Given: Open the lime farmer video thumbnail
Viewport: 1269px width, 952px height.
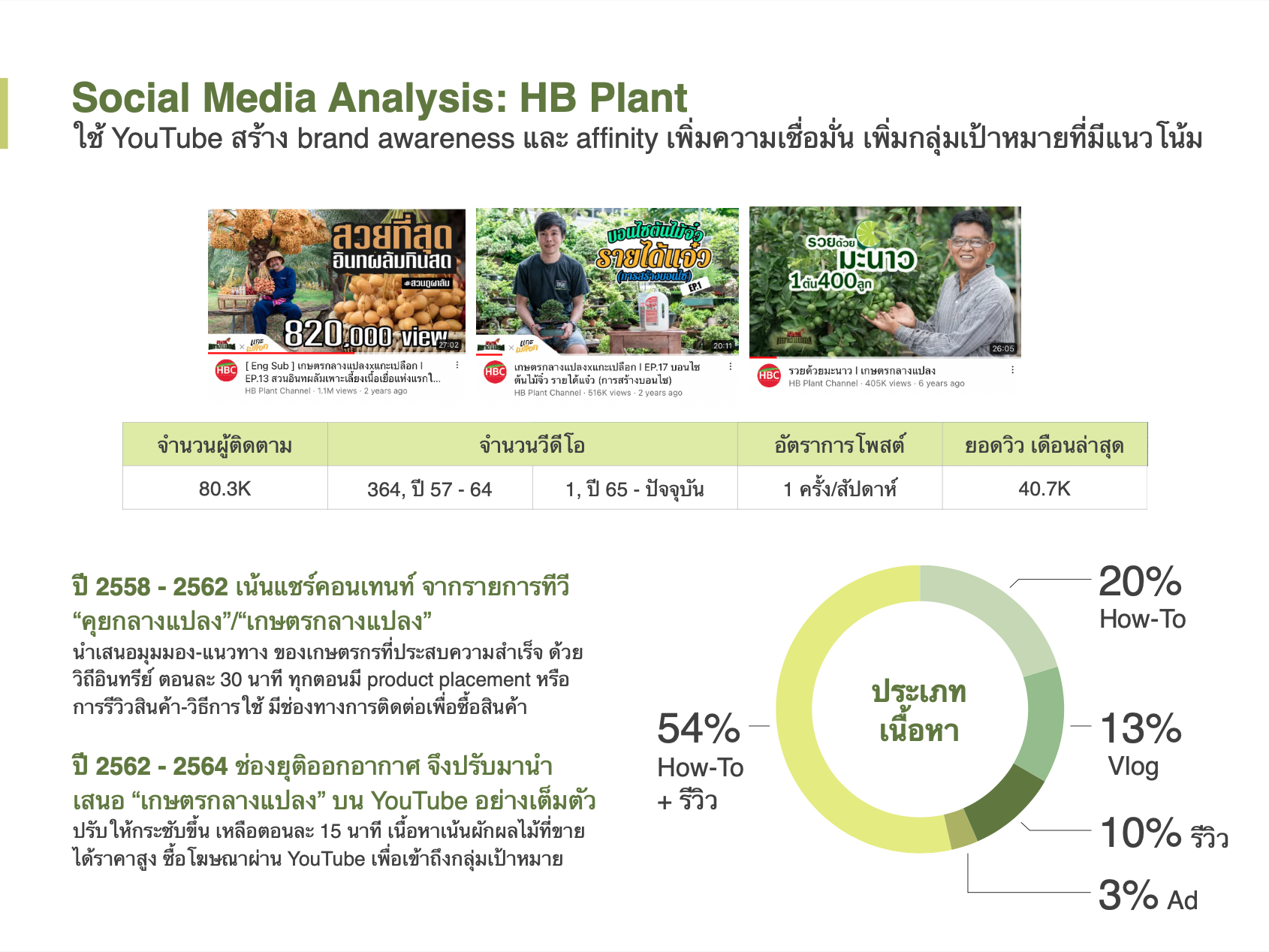Looking at the screenshot, I should tap(885, 282).
